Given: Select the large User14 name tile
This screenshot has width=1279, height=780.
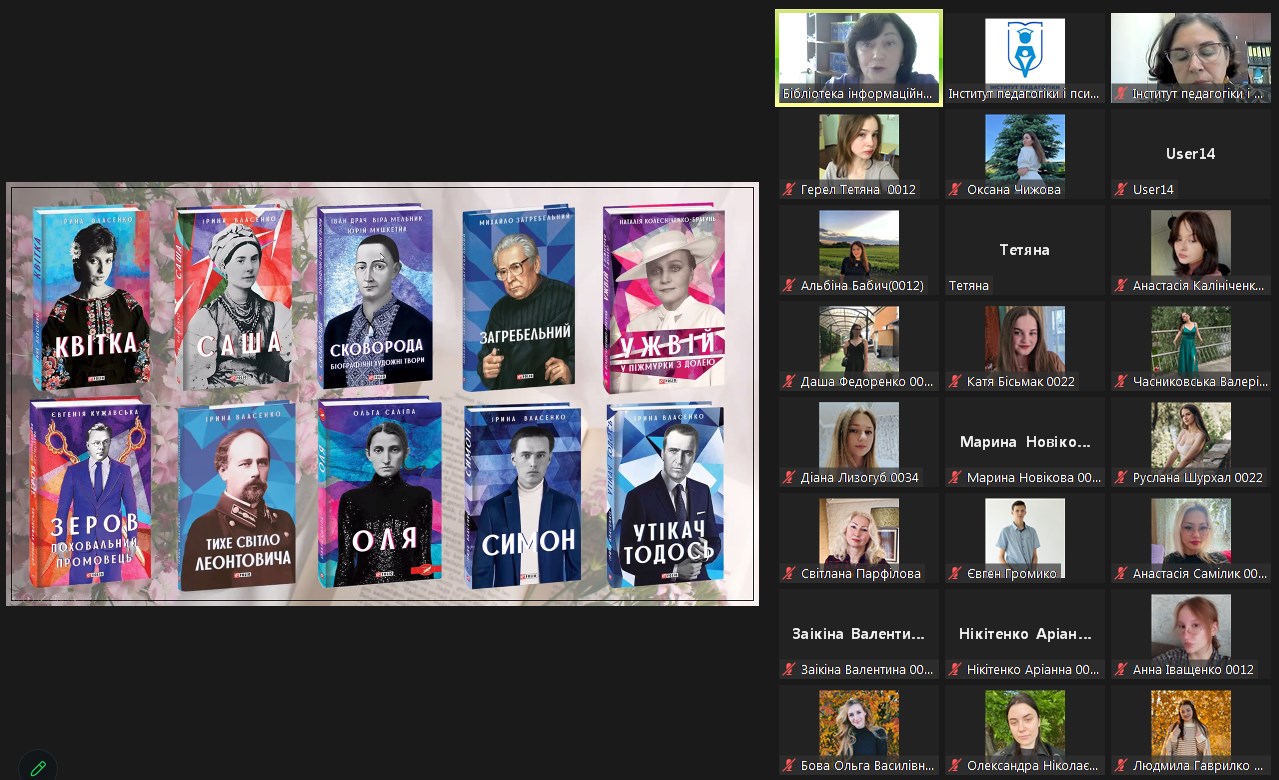Looking at the screenshot, I should tap(1191, 154).
